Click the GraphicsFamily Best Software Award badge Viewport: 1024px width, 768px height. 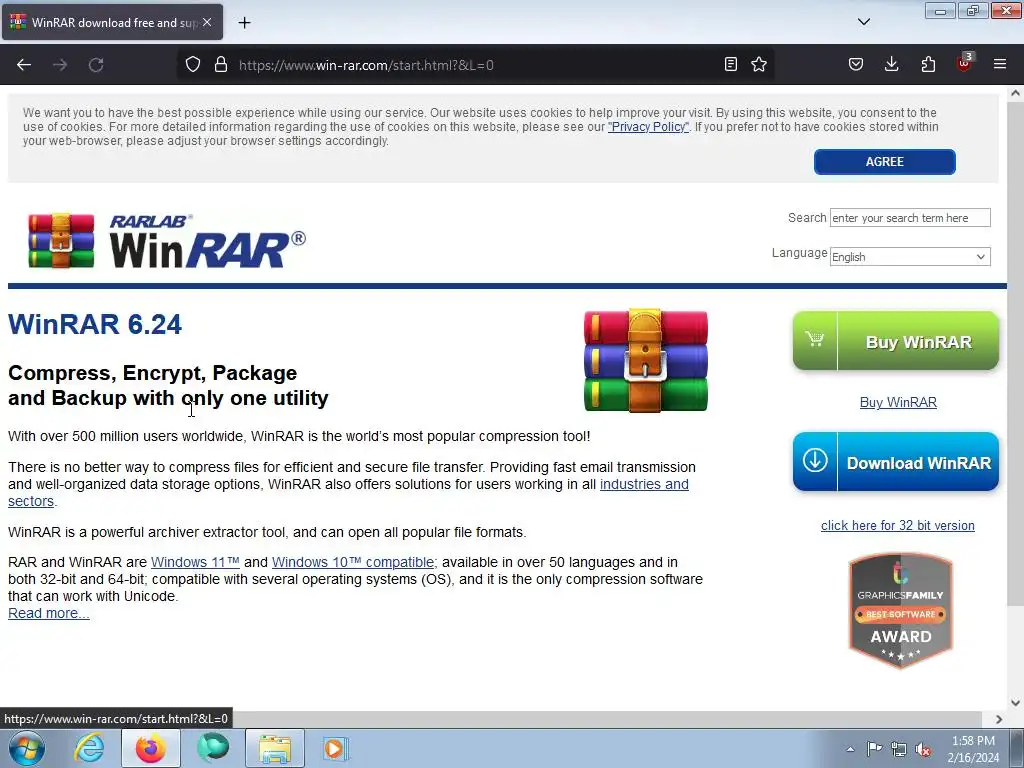(900, 611)
